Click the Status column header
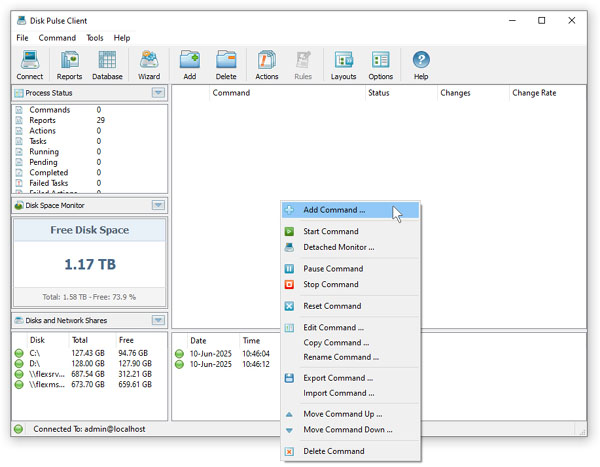The width and height of the screenshot is (600, 467). 401,93
